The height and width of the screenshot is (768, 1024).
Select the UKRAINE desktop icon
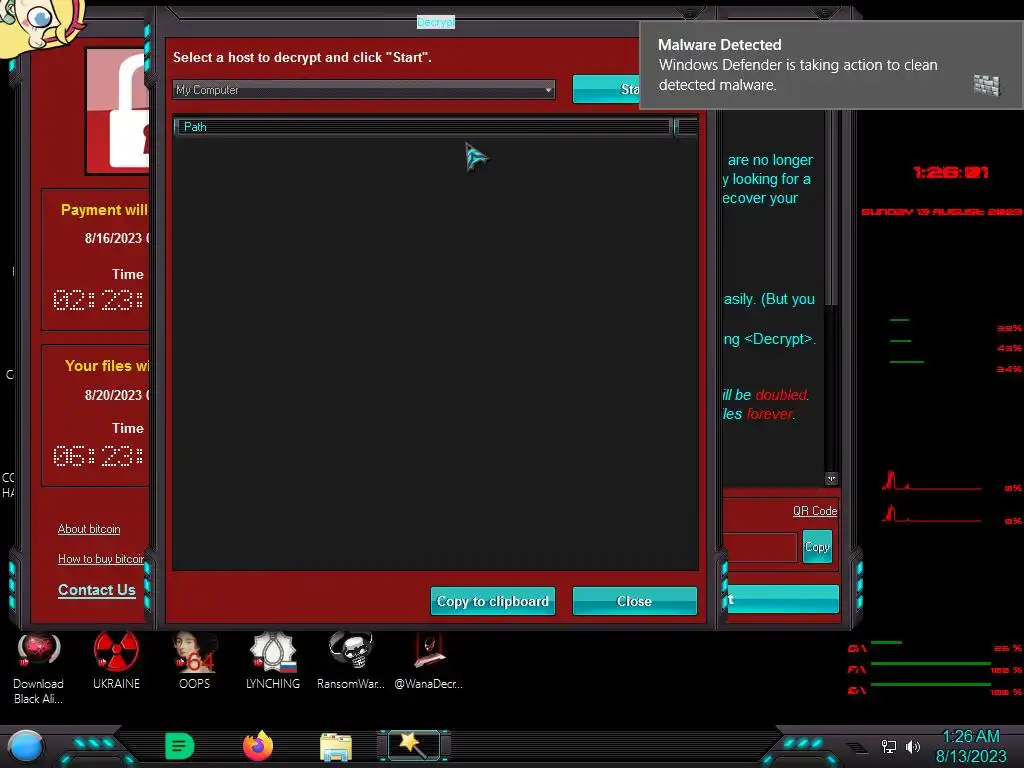(x=116, y=661)
